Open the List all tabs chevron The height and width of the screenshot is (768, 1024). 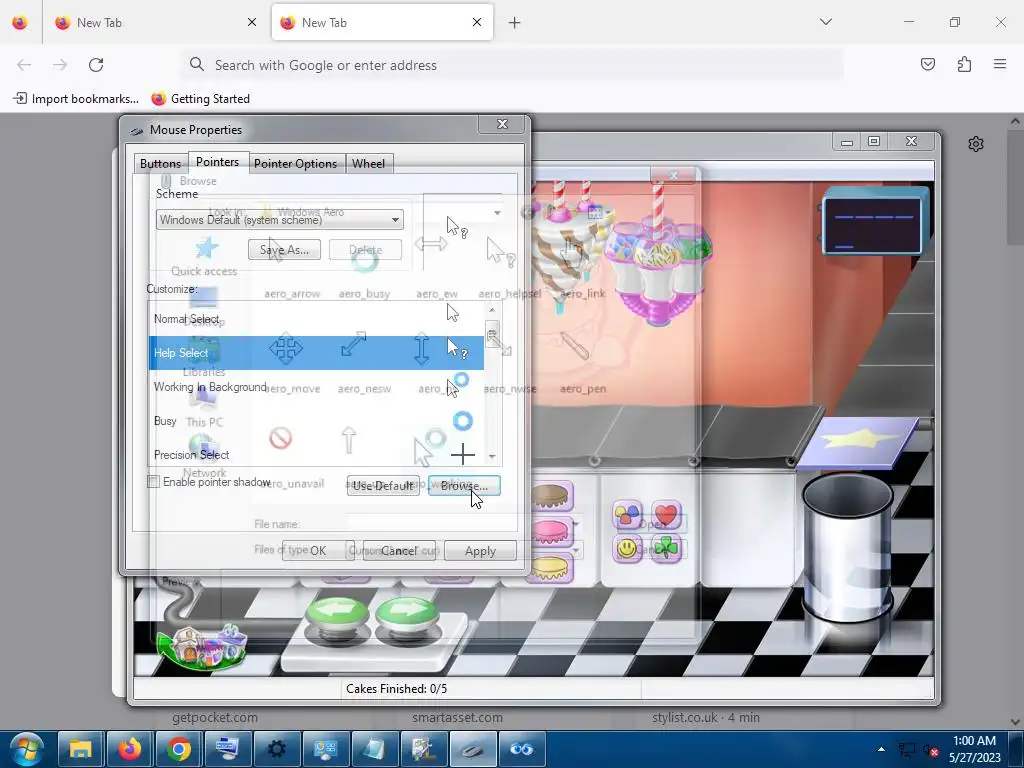(826, 22)
